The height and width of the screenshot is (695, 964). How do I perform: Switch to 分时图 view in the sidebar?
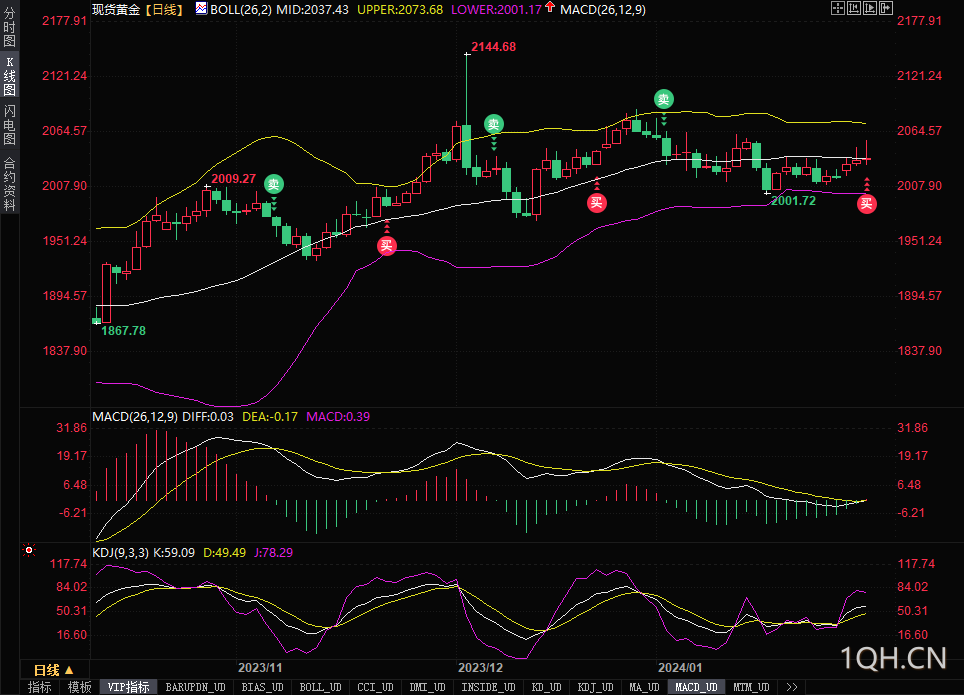coord(9,26)
